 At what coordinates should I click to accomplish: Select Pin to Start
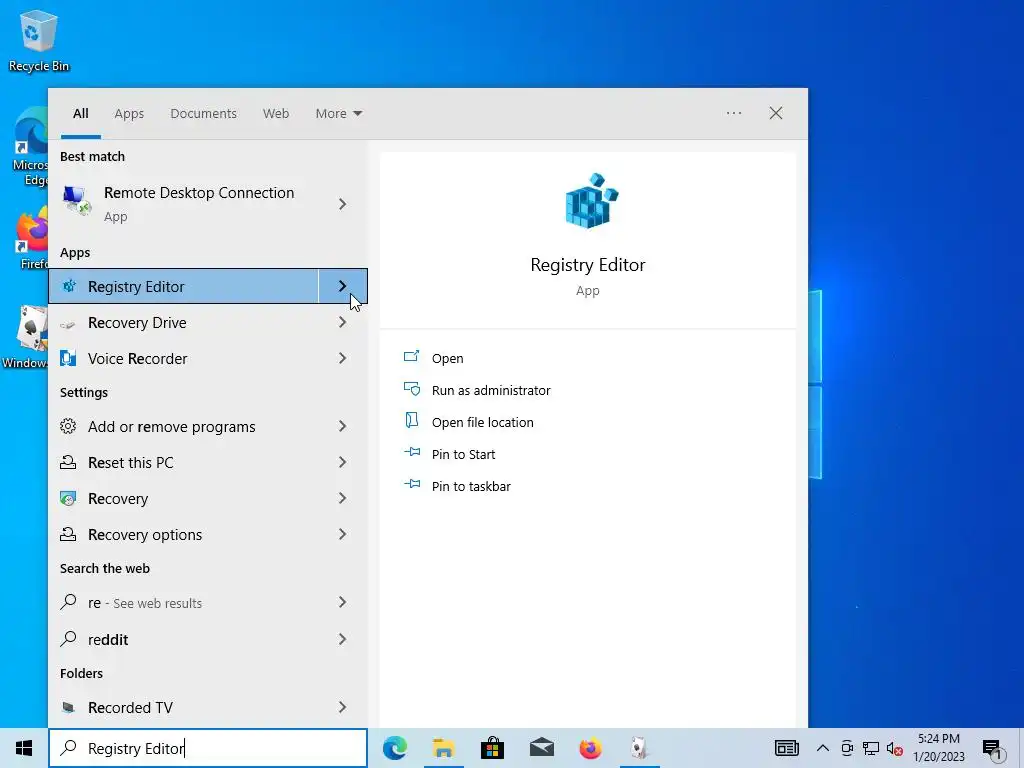click(464, 455)
